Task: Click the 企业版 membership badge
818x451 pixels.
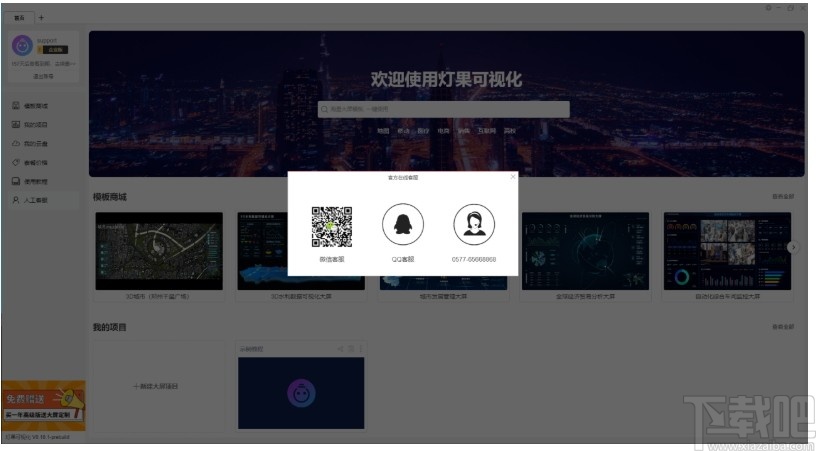Action: (x=53, y=50)
